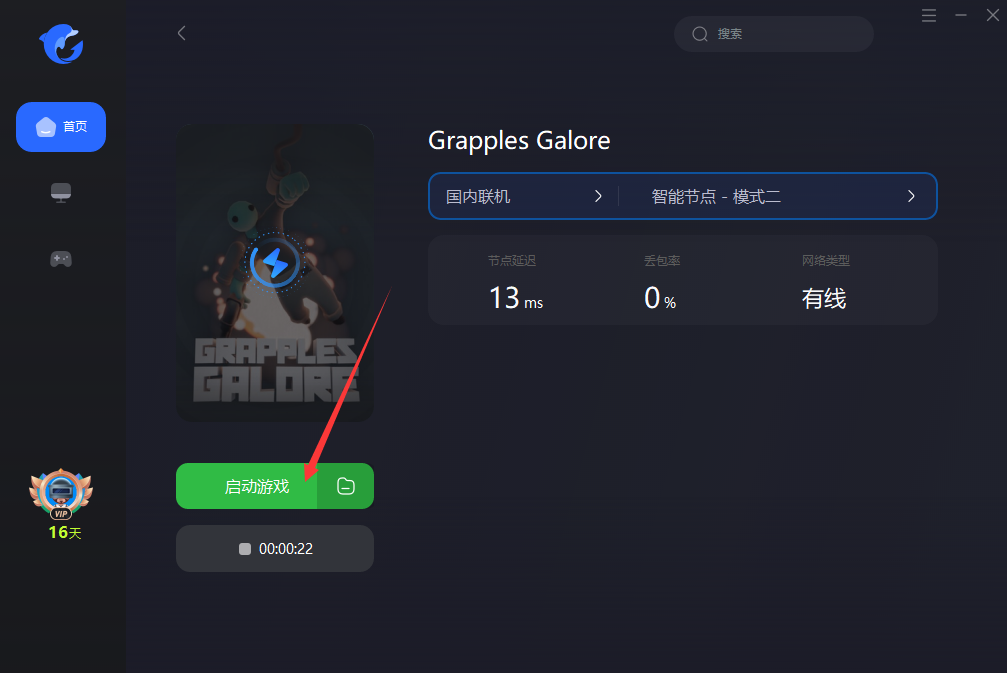Click the 00:00:22 timer button
The image size is (1007, 673).
tap(275, 548)
